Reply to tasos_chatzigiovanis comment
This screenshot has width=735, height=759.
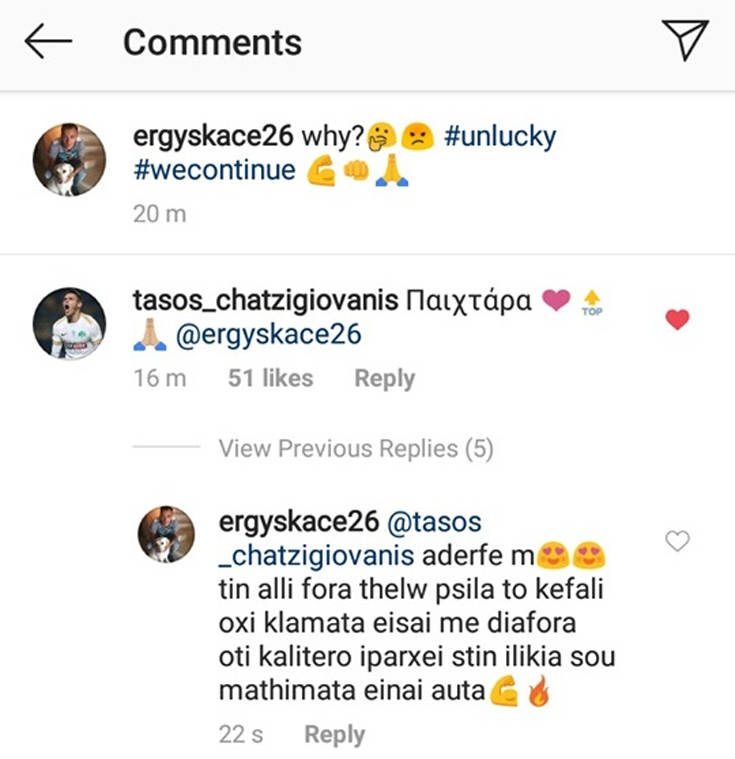click(384, 379)
